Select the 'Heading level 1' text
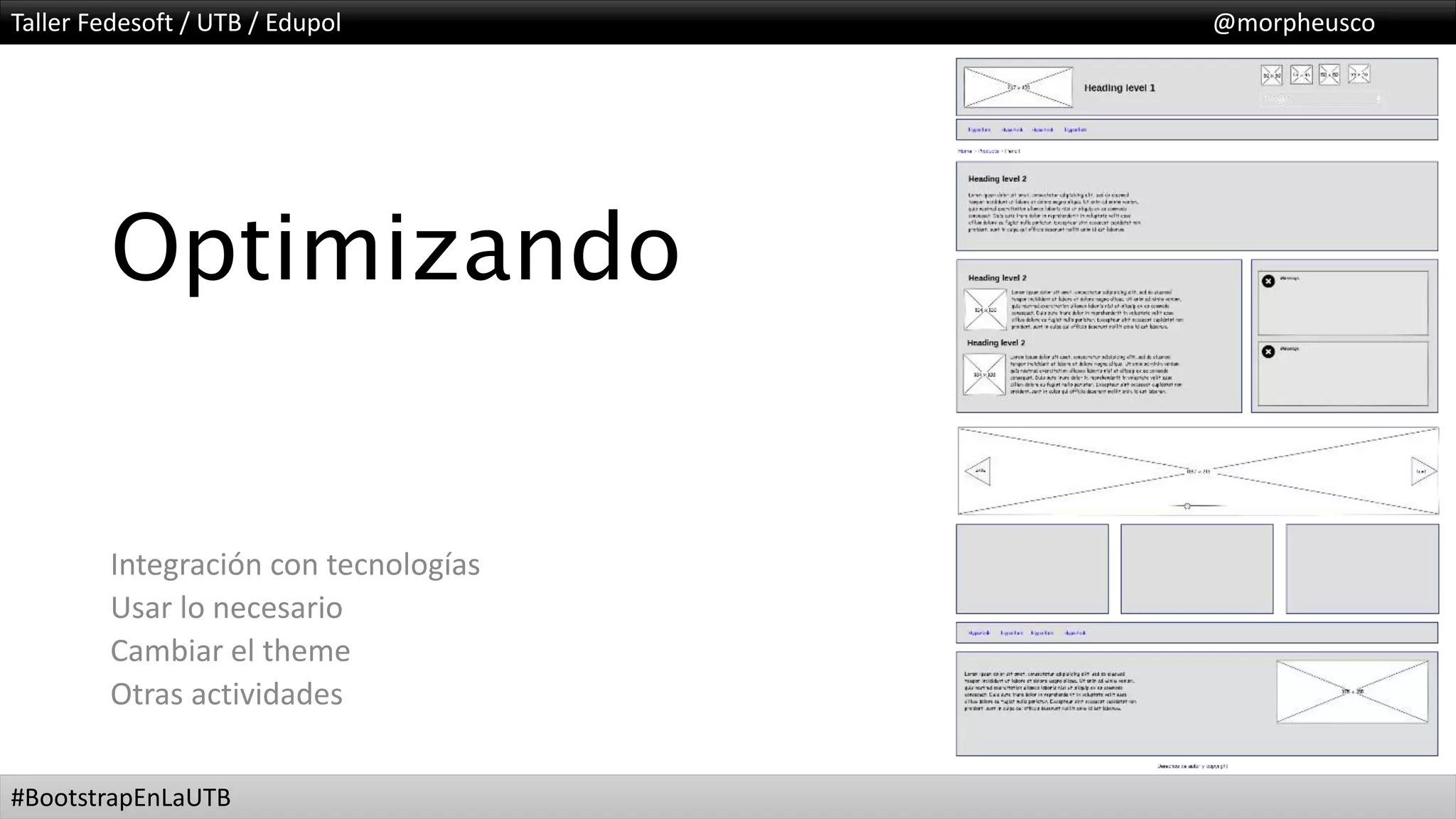The width and height of the screenshot is (1456, 819). point(1120,88)
